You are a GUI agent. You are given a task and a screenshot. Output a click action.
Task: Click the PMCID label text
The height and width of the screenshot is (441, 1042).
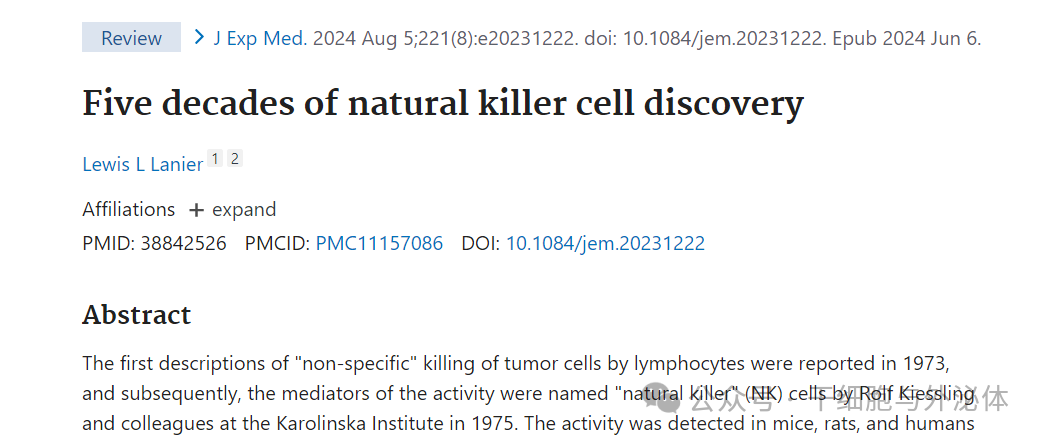click(278, 243)
